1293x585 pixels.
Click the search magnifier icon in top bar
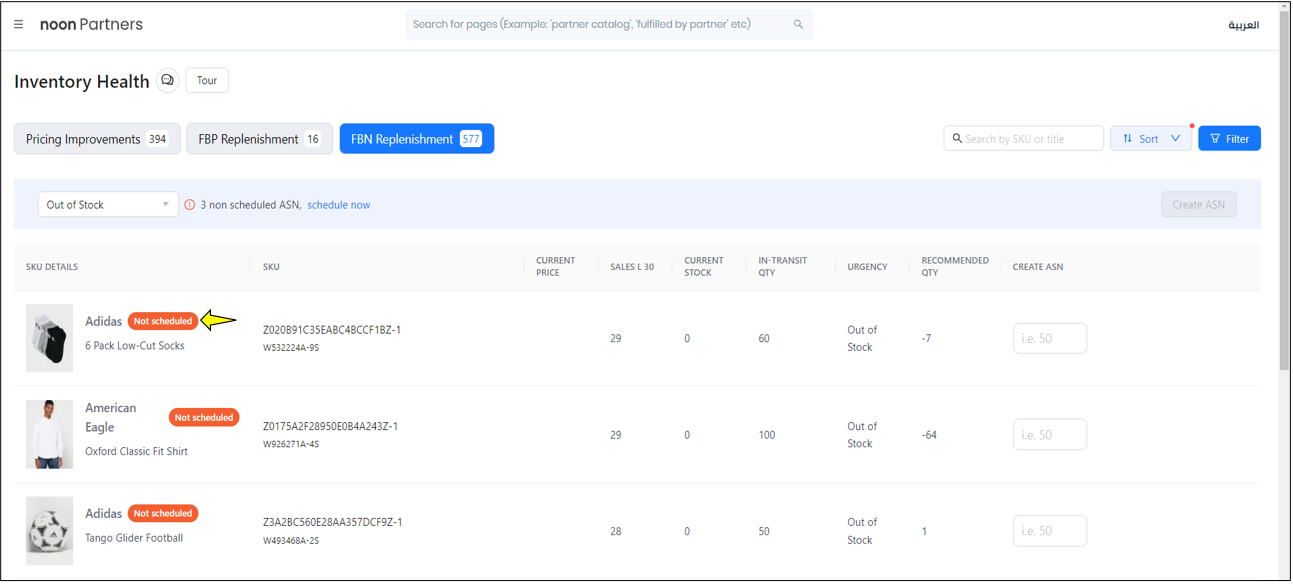tap(798, 25)
